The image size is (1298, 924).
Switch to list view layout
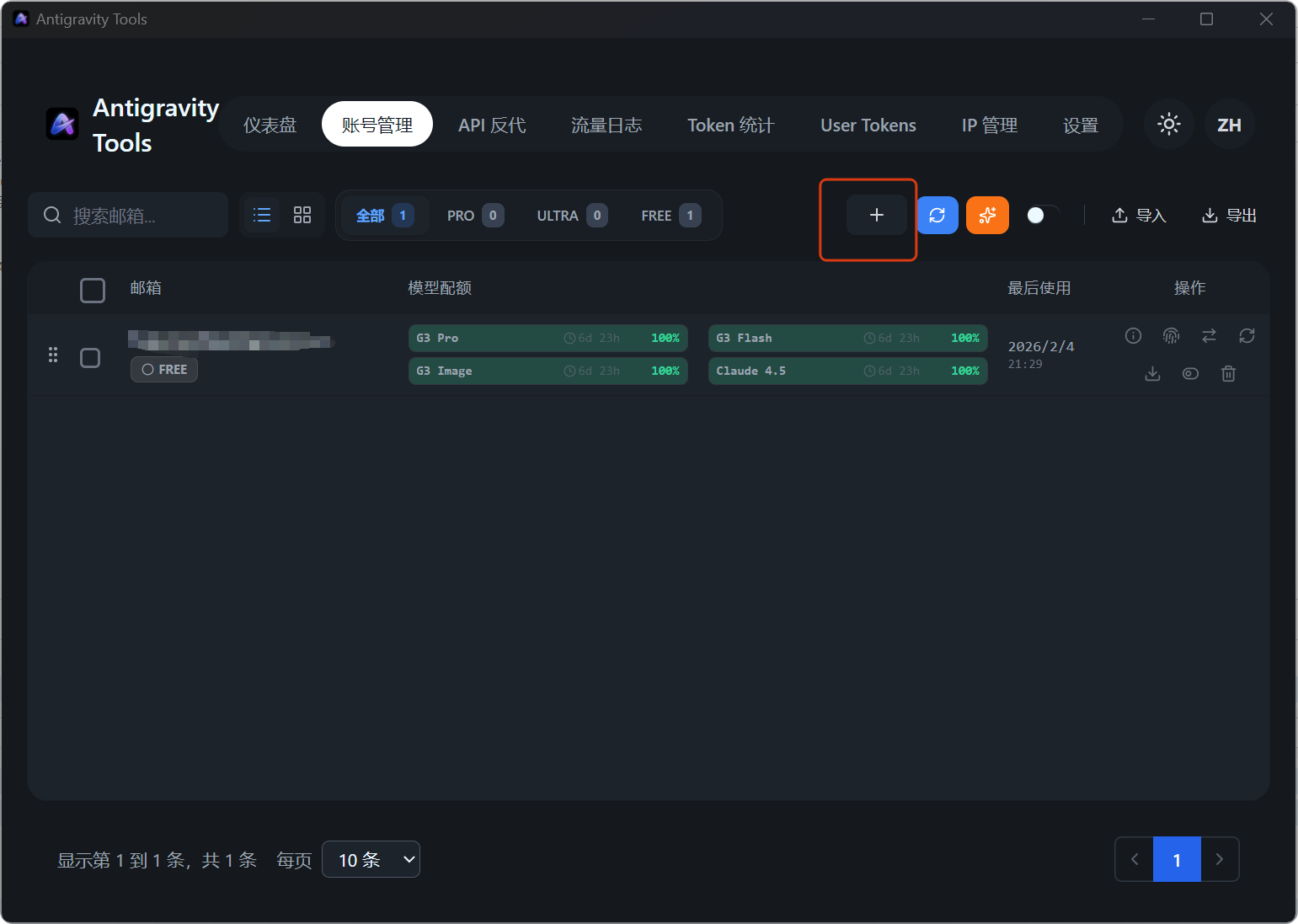click(262, 215)
